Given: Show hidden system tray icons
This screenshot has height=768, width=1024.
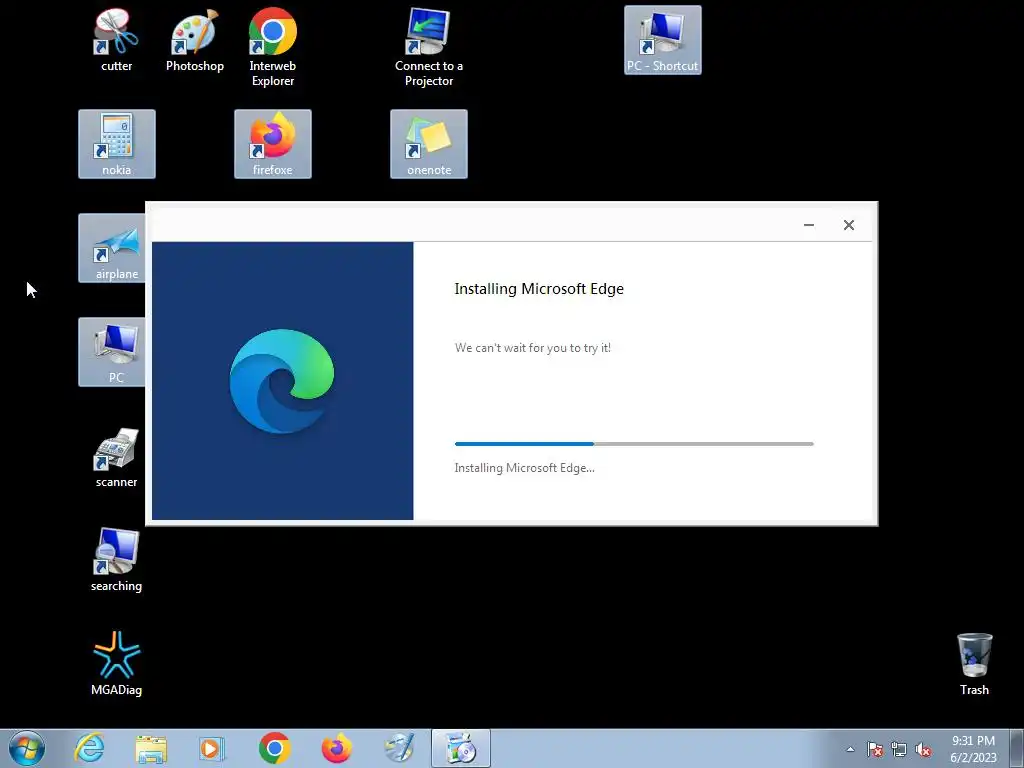Looking at the screenshot, I should 850,749.
